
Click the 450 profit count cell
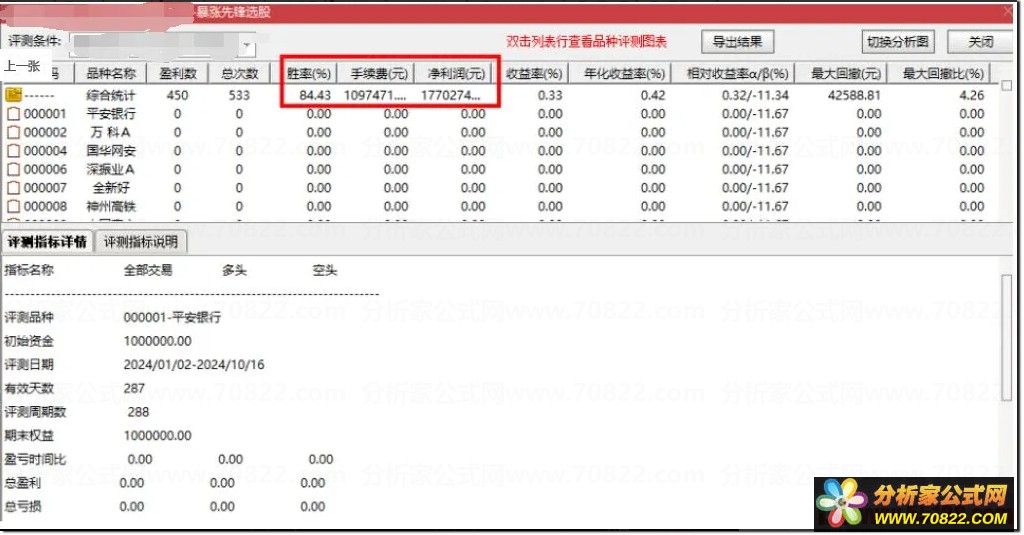pos(177,95)
